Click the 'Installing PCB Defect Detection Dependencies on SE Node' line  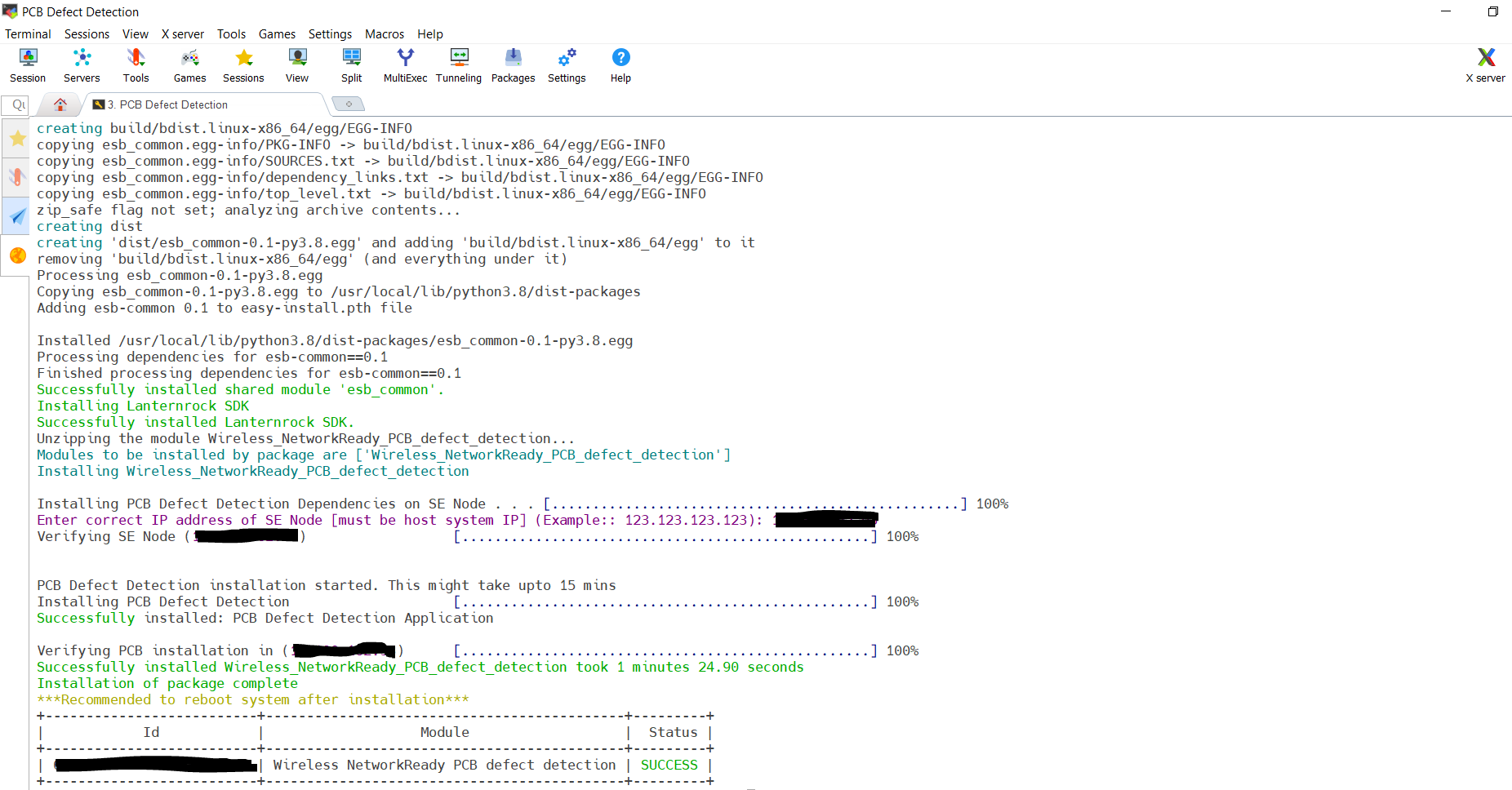pyautogui.click(x=523, y=504)
